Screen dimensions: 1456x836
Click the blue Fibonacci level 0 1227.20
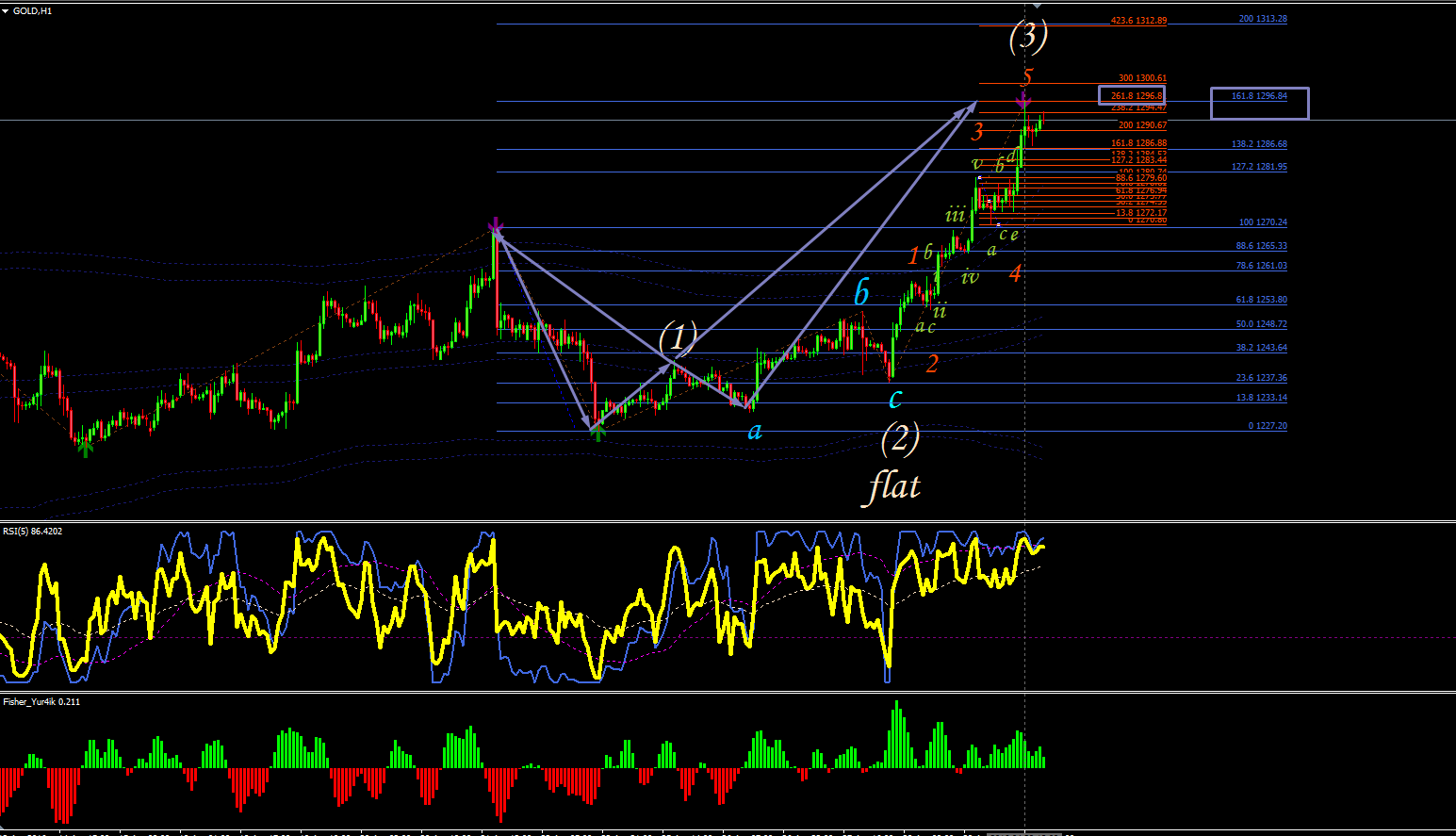1268,426
